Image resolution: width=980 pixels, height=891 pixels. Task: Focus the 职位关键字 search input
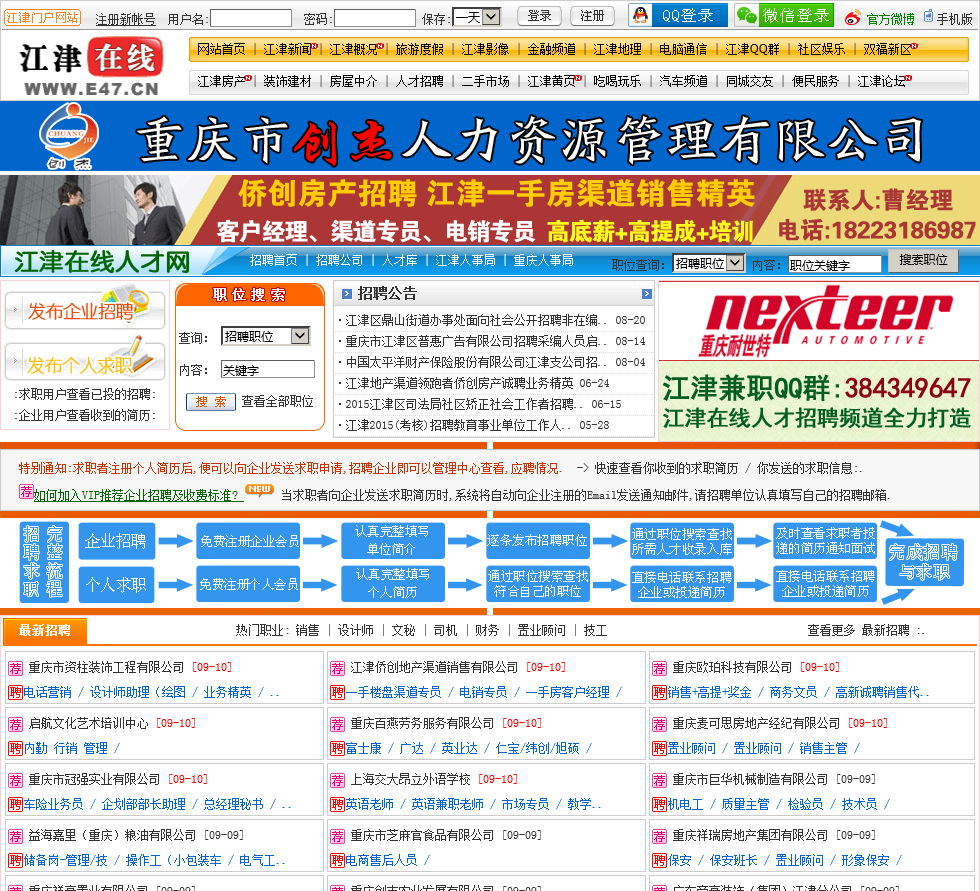click(834, 265)
